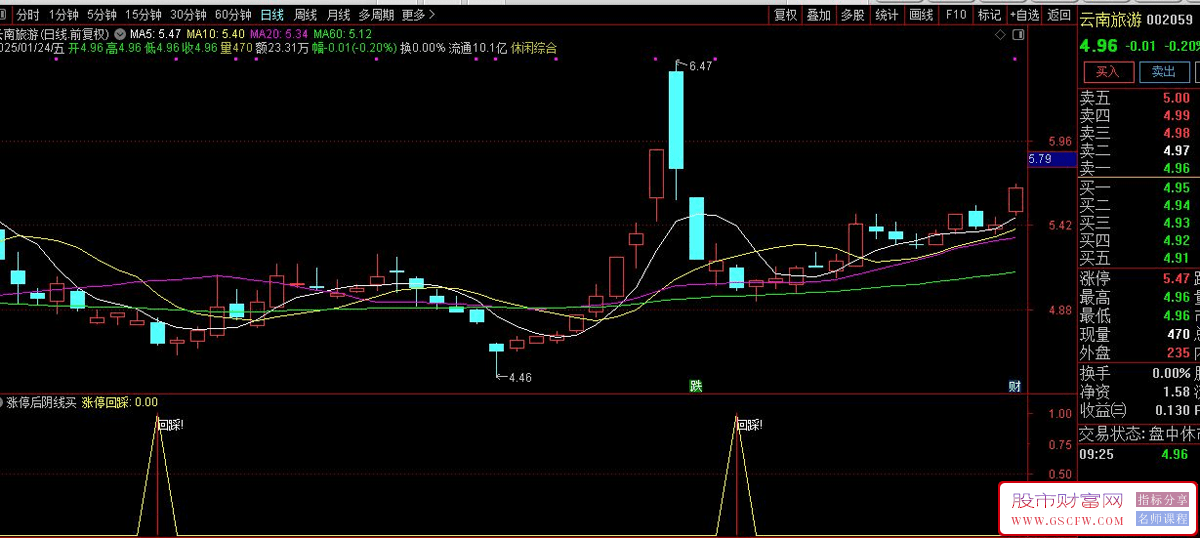The height and width of the screenshot is (538, 1200).
Task: Click the 财 marker at chart bottom
Action: click(x=1014, y=386)
